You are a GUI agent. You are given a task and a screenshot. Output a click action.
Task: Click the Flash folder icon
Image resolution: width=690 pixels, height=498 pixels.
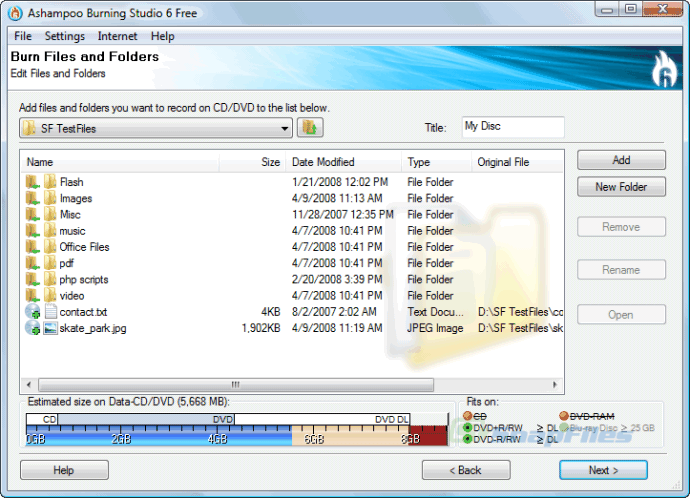[x=50, y=182]
